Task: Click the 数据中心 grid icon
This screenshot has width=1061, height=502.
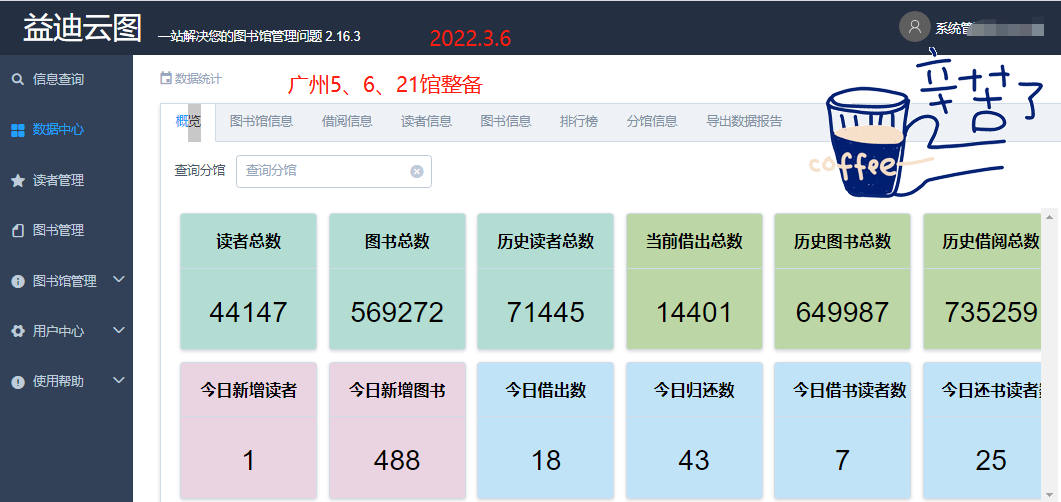Action: 18,130
